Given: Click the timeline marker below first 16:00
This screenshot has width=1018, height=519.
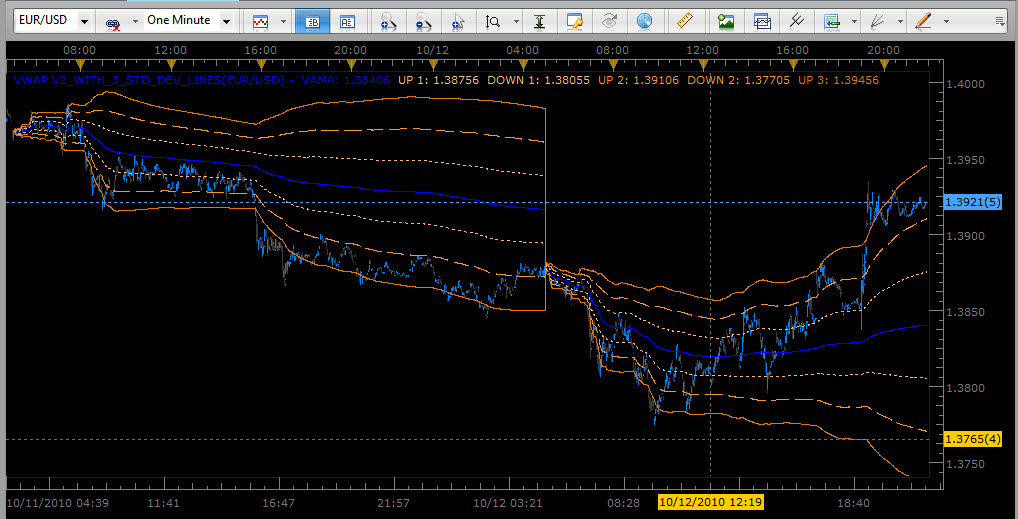Looking at the screenshot, I should coord(261,64).
